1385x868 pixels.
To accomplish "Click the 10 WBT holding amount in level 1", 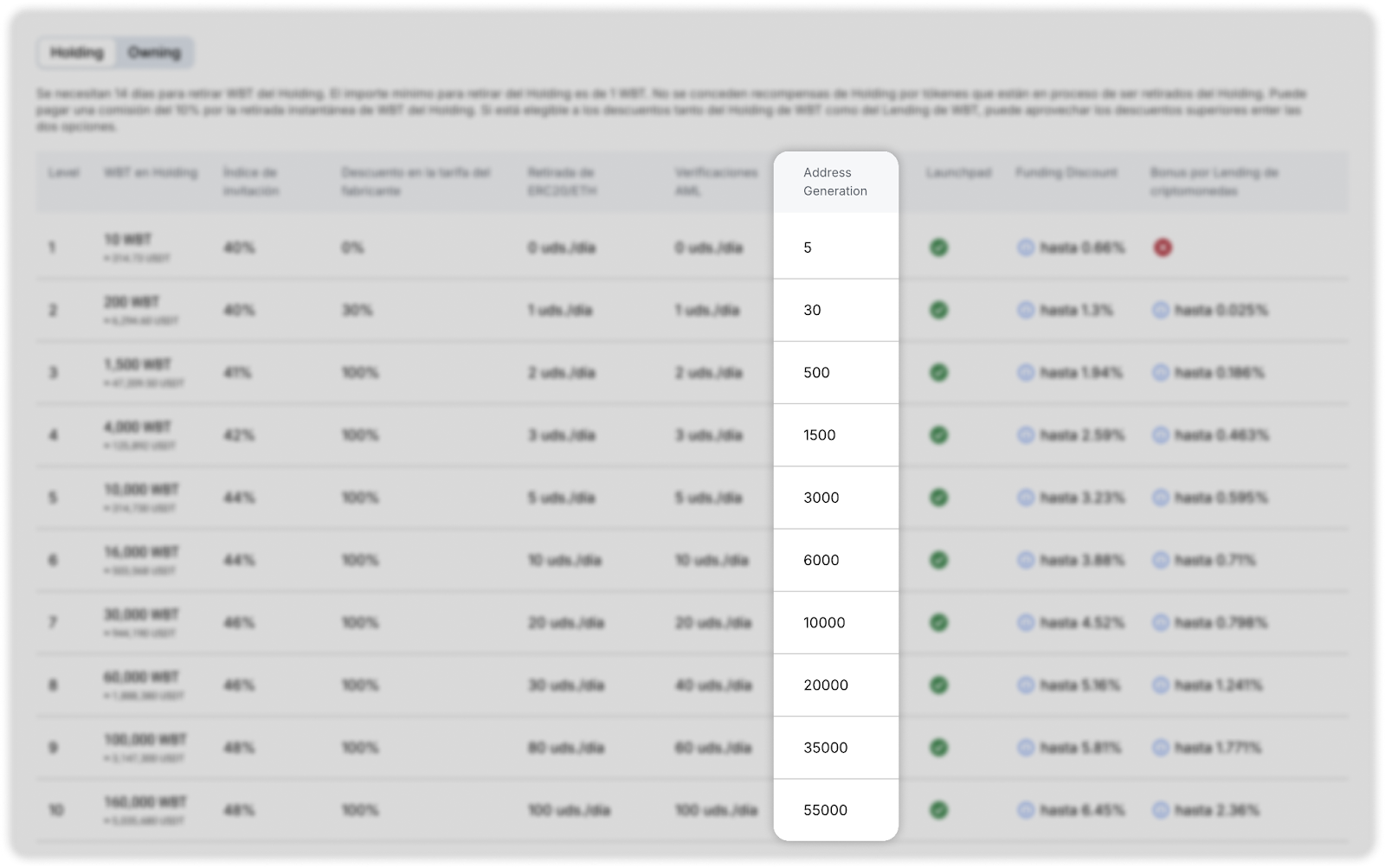I will click(x=128, y=239).
